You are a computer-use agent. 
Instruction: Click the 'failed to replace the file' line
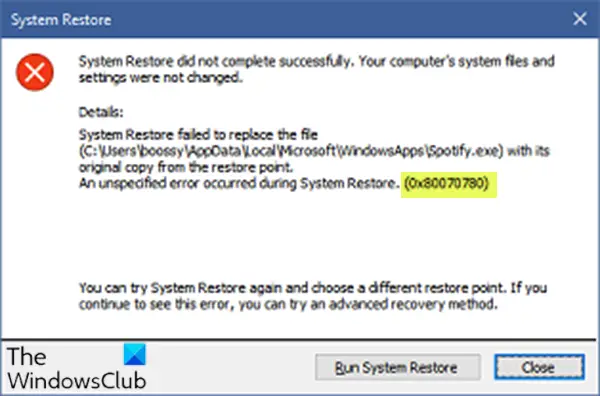(x=198, y=135)
